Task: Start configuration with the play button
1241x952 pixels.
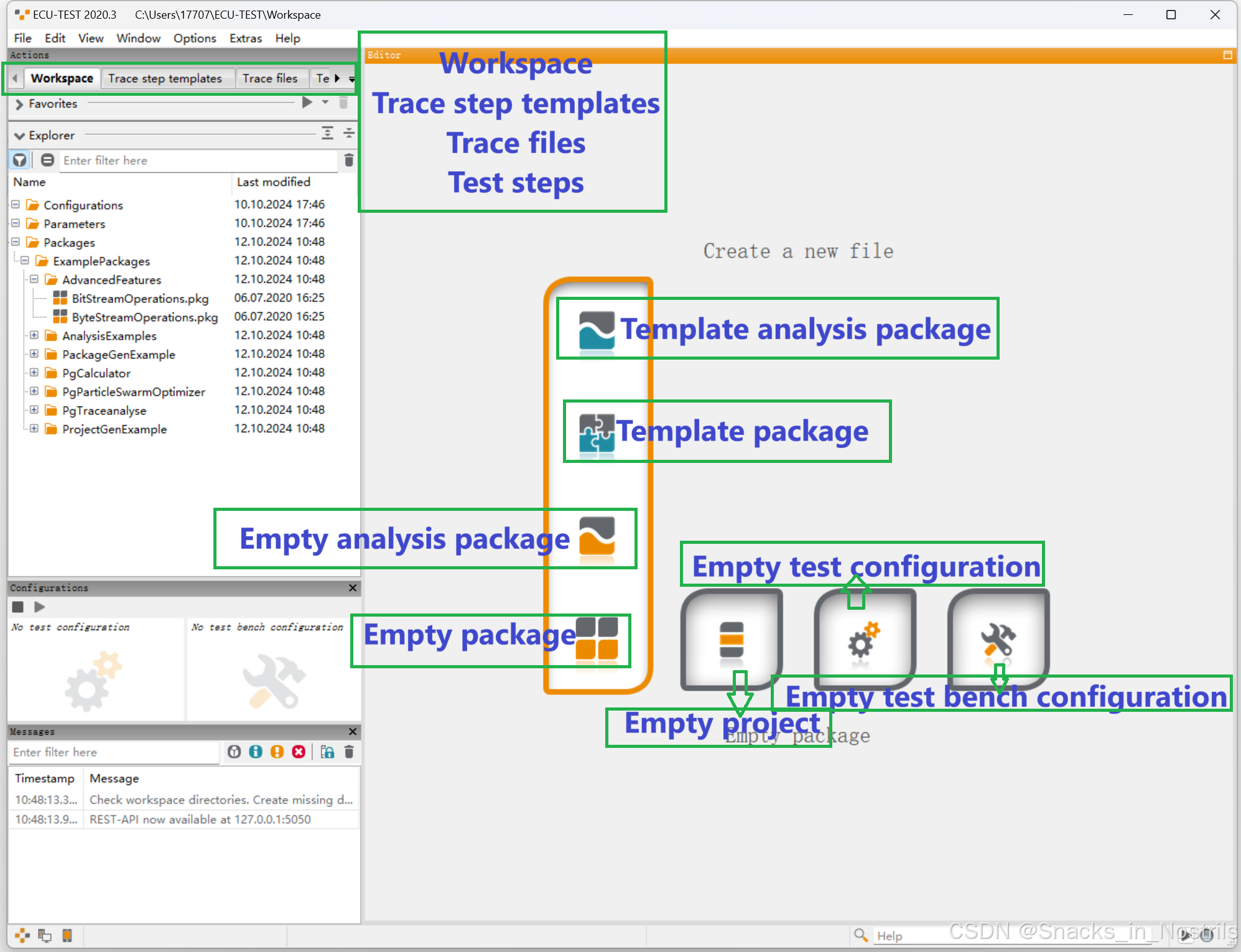Action: [x=40, y=607]
